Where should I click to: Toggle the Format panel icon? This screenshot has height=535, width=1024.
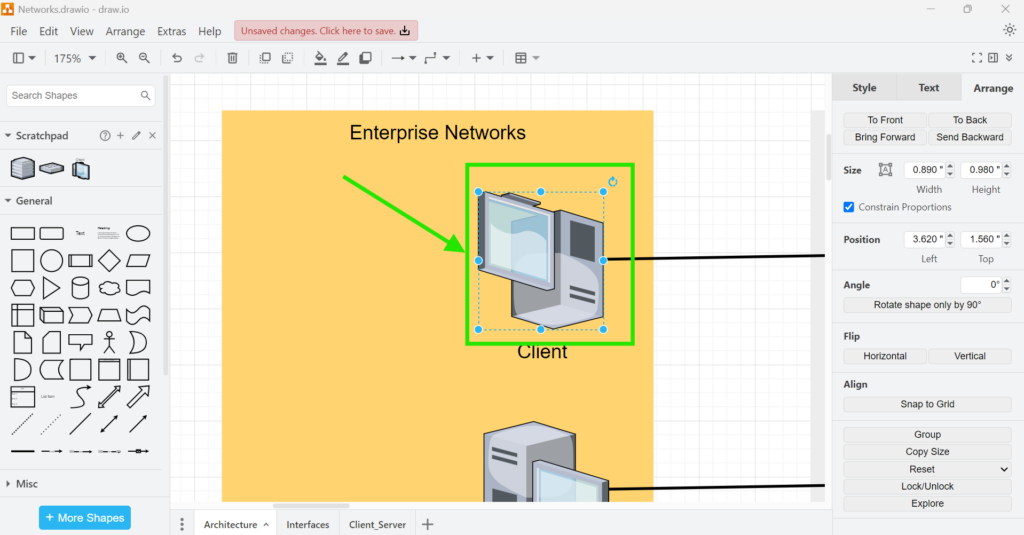point(993,58)
